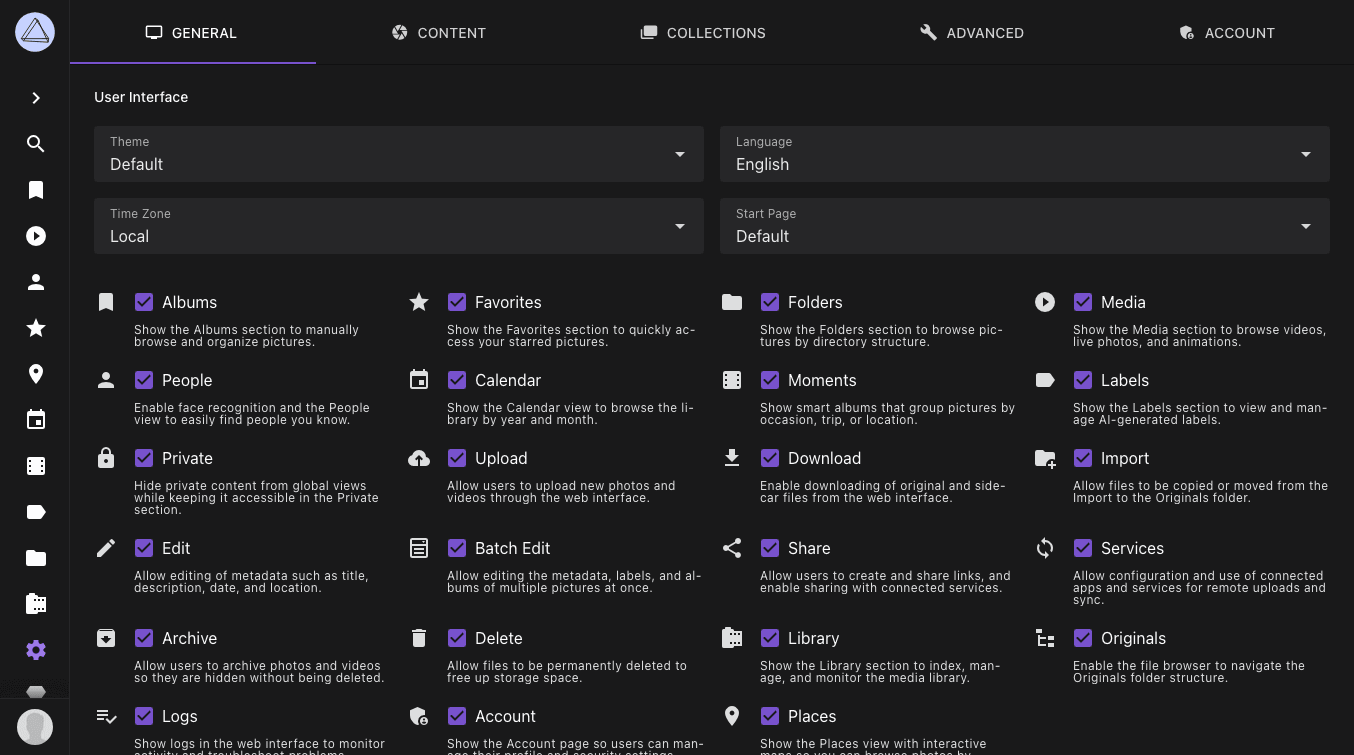Open Labels via sidebar tag icon
This screenshot has height=755, width=1354.
(36, 512)
